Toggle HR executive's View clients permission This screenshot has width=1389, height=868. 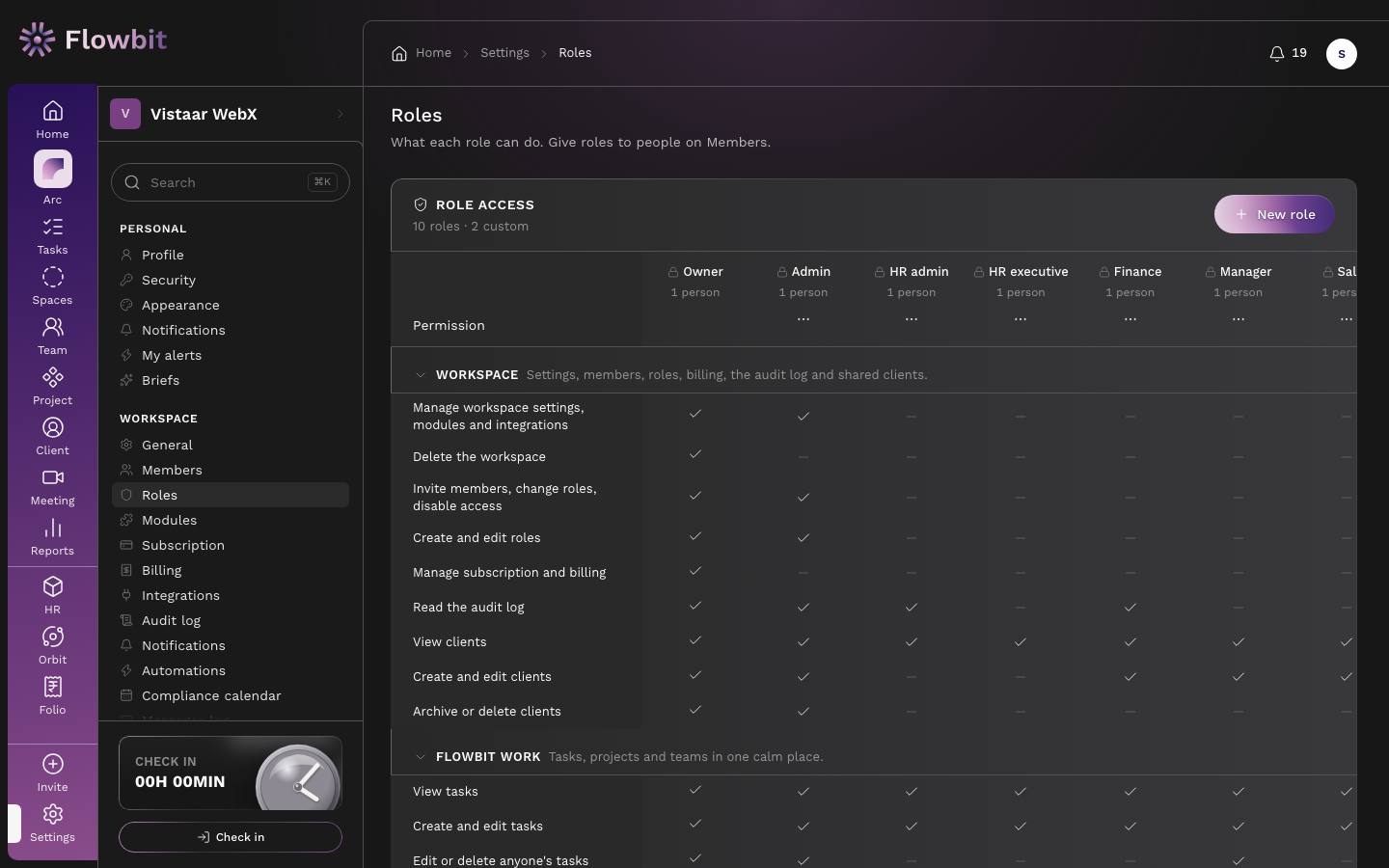point(1021,642)
